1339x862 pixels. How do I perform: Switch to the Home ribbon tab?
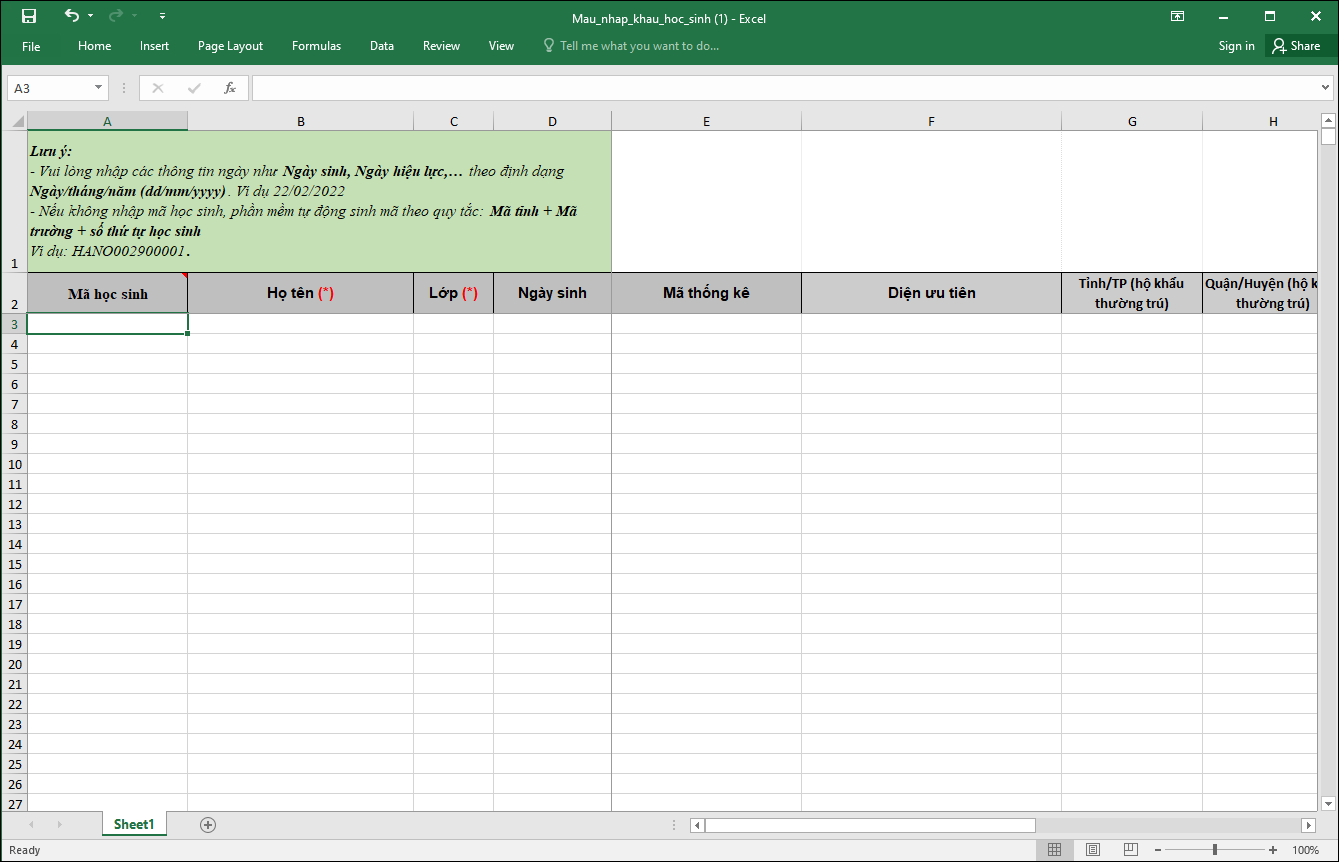coord(95,46)
